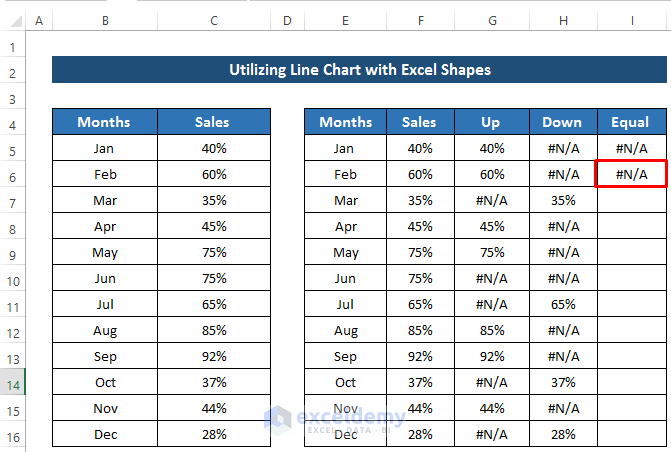This screenshot has width=671, height=452.
Task: Click Sep's 92% cell in Up column
Action: point(491,356)
